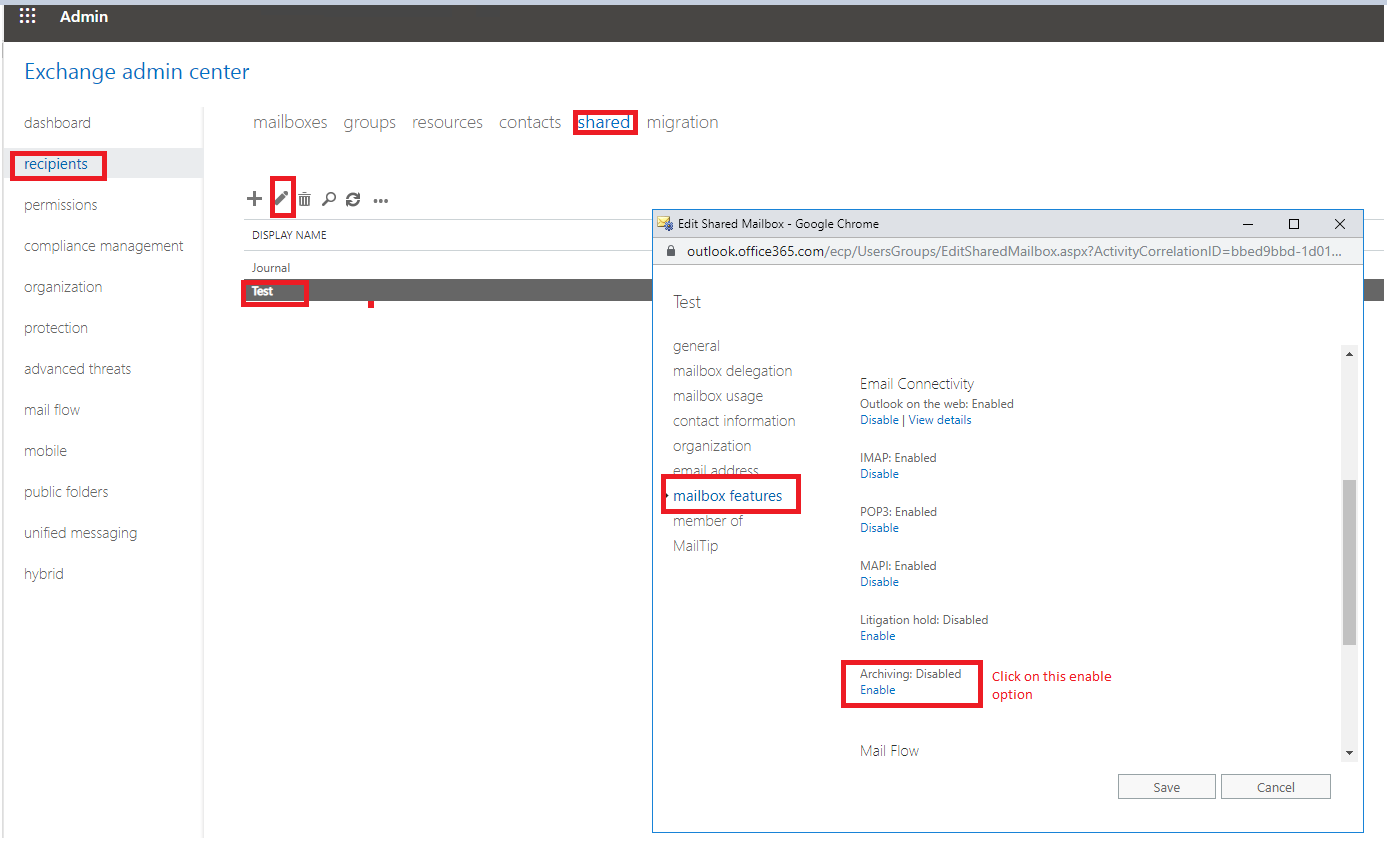Open unified messaging section
The width and height of the screenshot is (1387, 845).
pos(81,533)
